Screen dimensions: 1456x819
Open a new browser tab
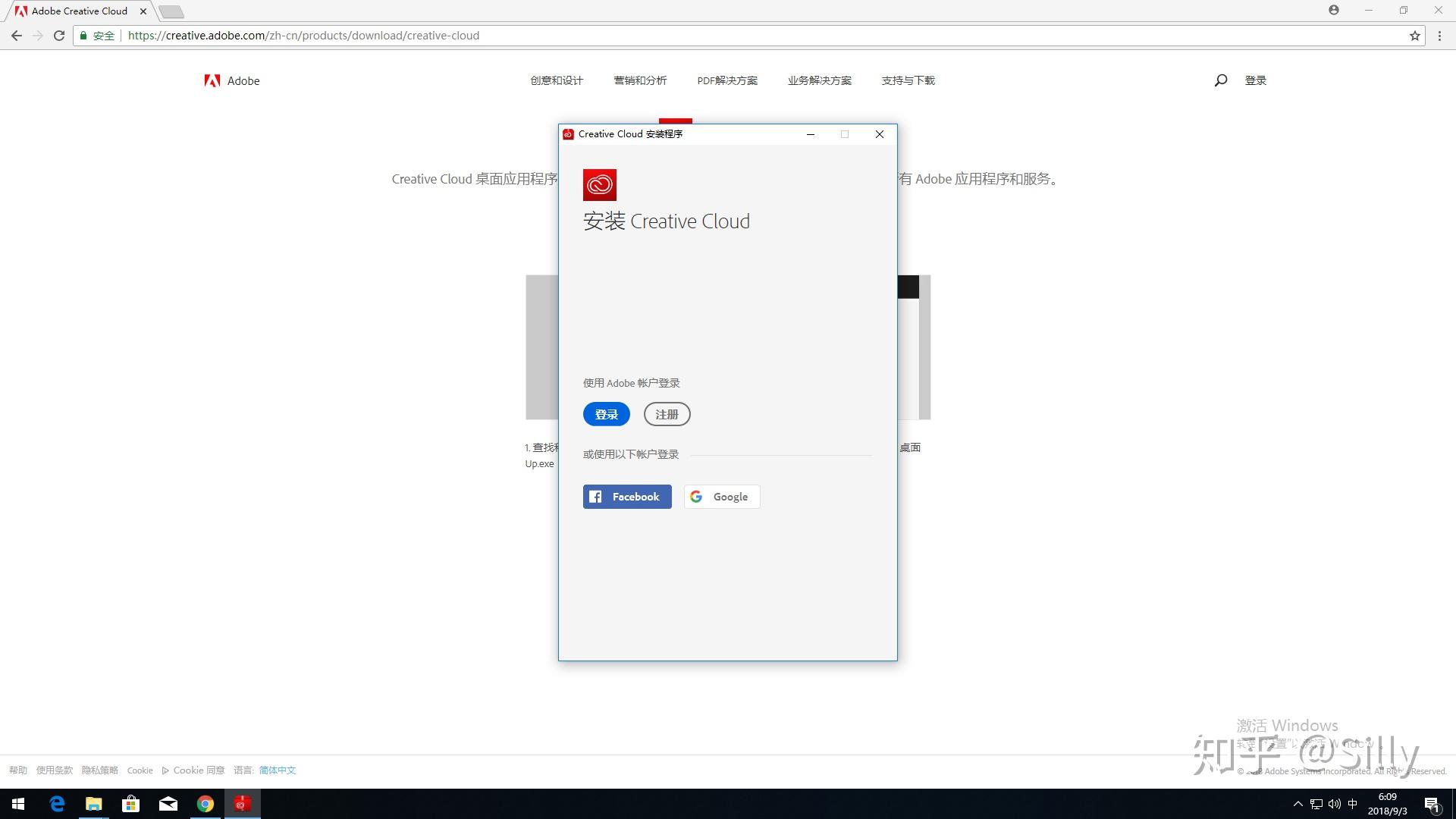click(x=171, y=11)
